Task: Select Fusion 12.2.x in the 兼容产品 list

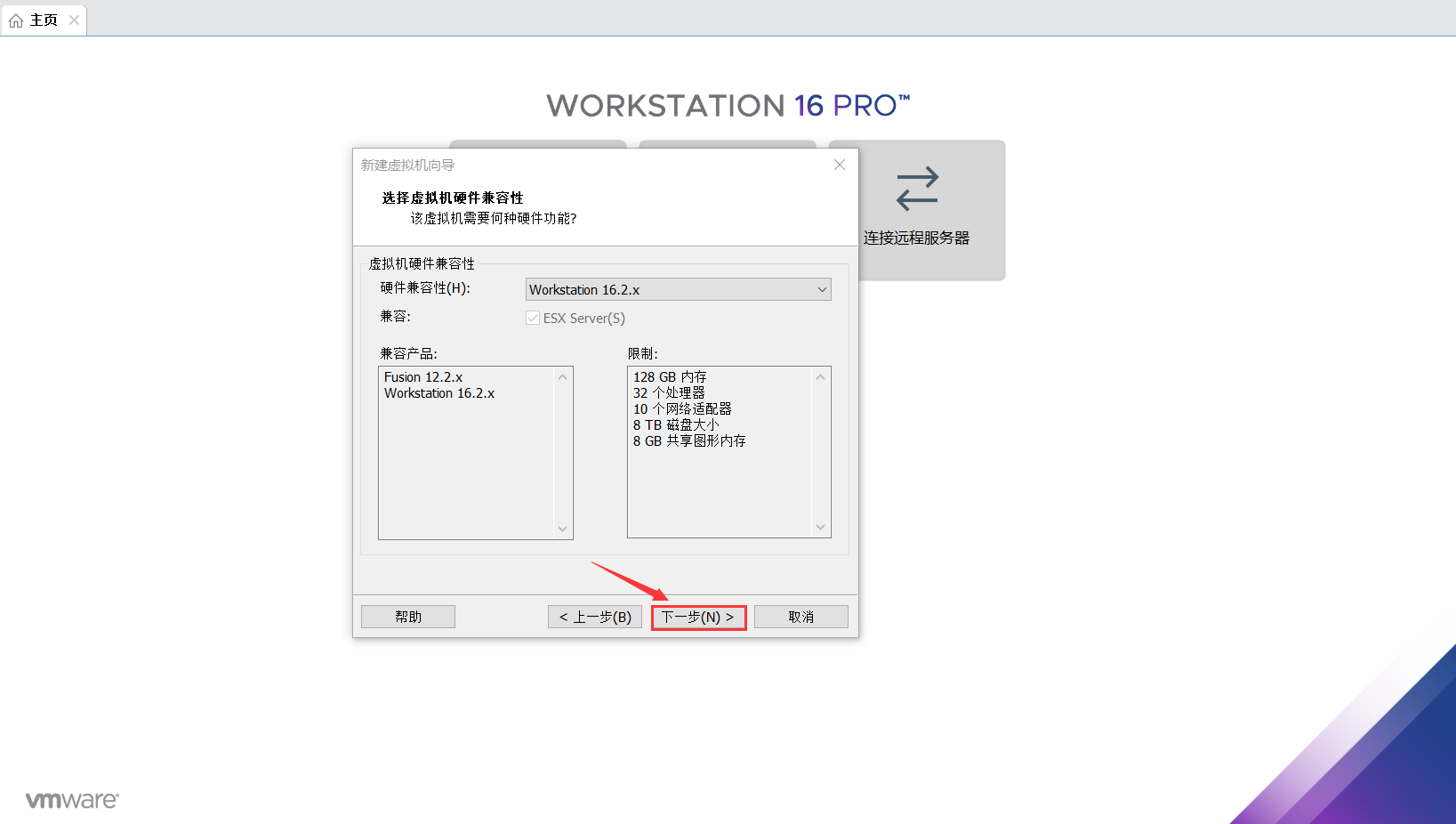Action: pos(424,376)
